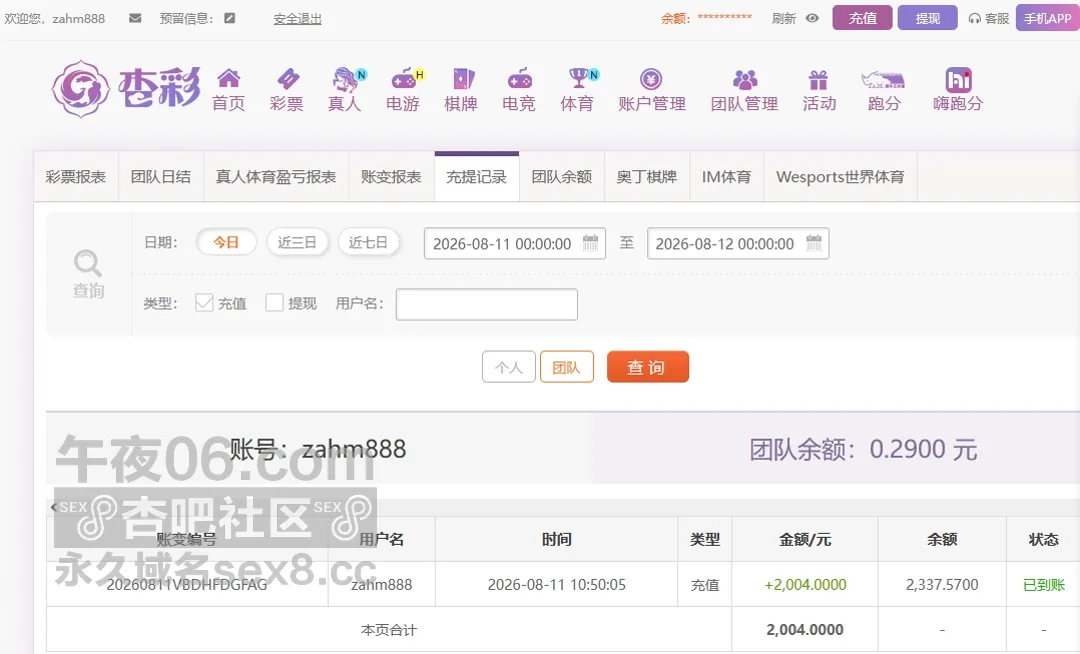Click the 金额/元 column header

804,539
